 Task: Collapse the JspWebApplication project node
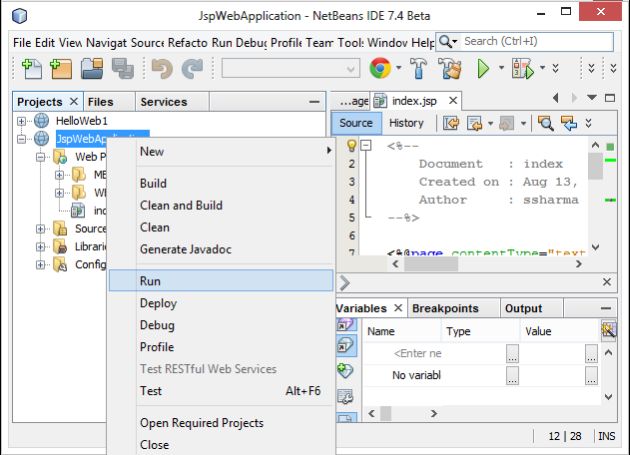(21, 139)
